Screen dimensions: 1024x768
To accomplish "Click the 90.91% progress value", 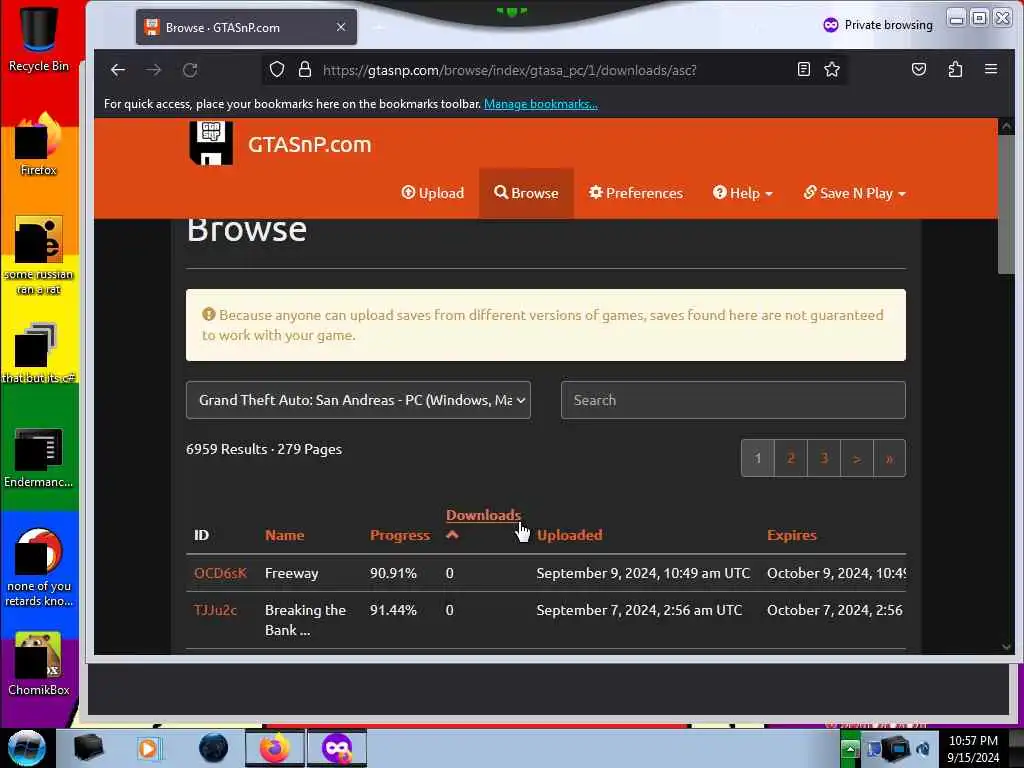I will click(x=393, y=573).
